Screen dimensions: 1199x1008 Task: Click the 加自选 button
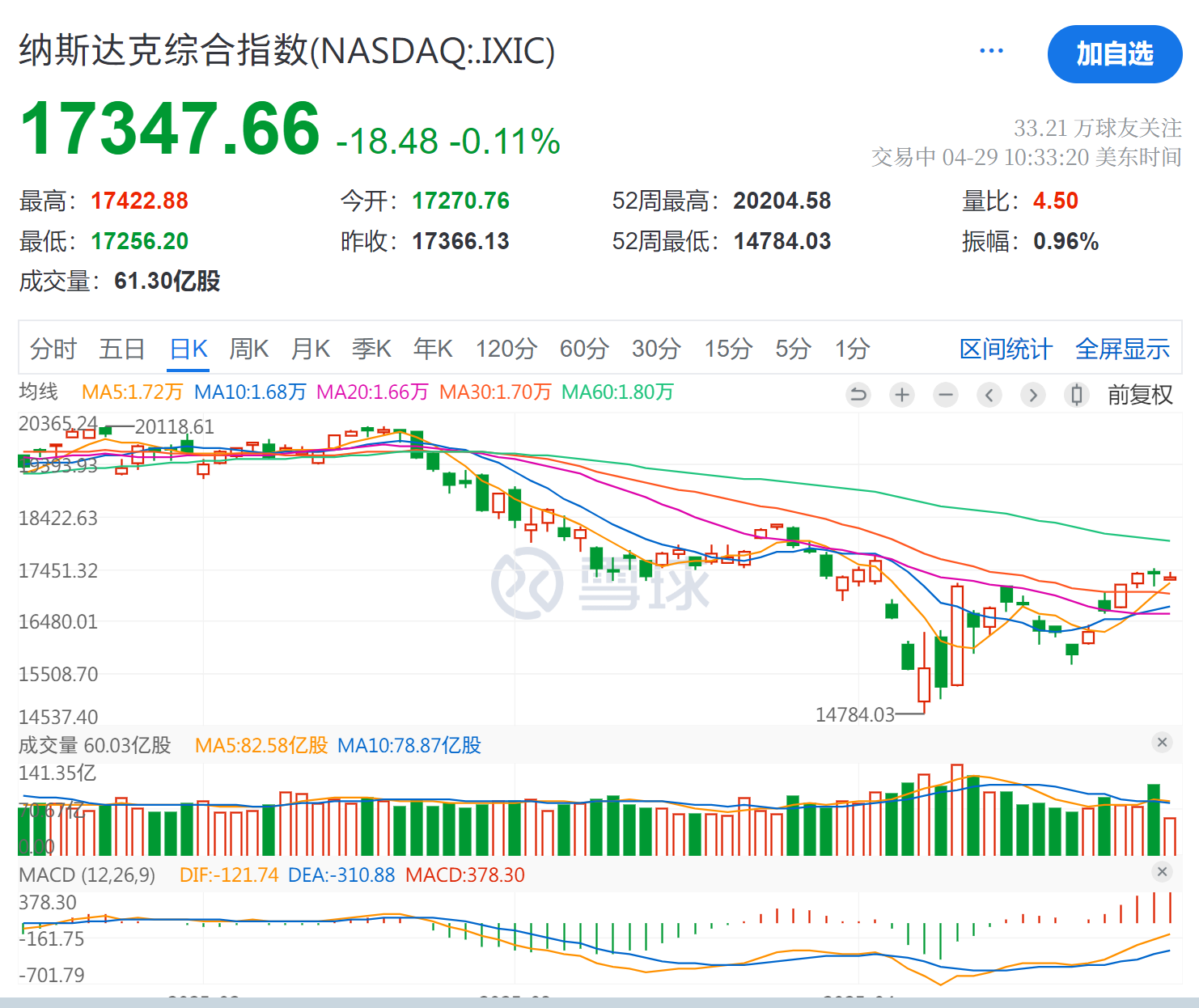[x=1115, y=54]
